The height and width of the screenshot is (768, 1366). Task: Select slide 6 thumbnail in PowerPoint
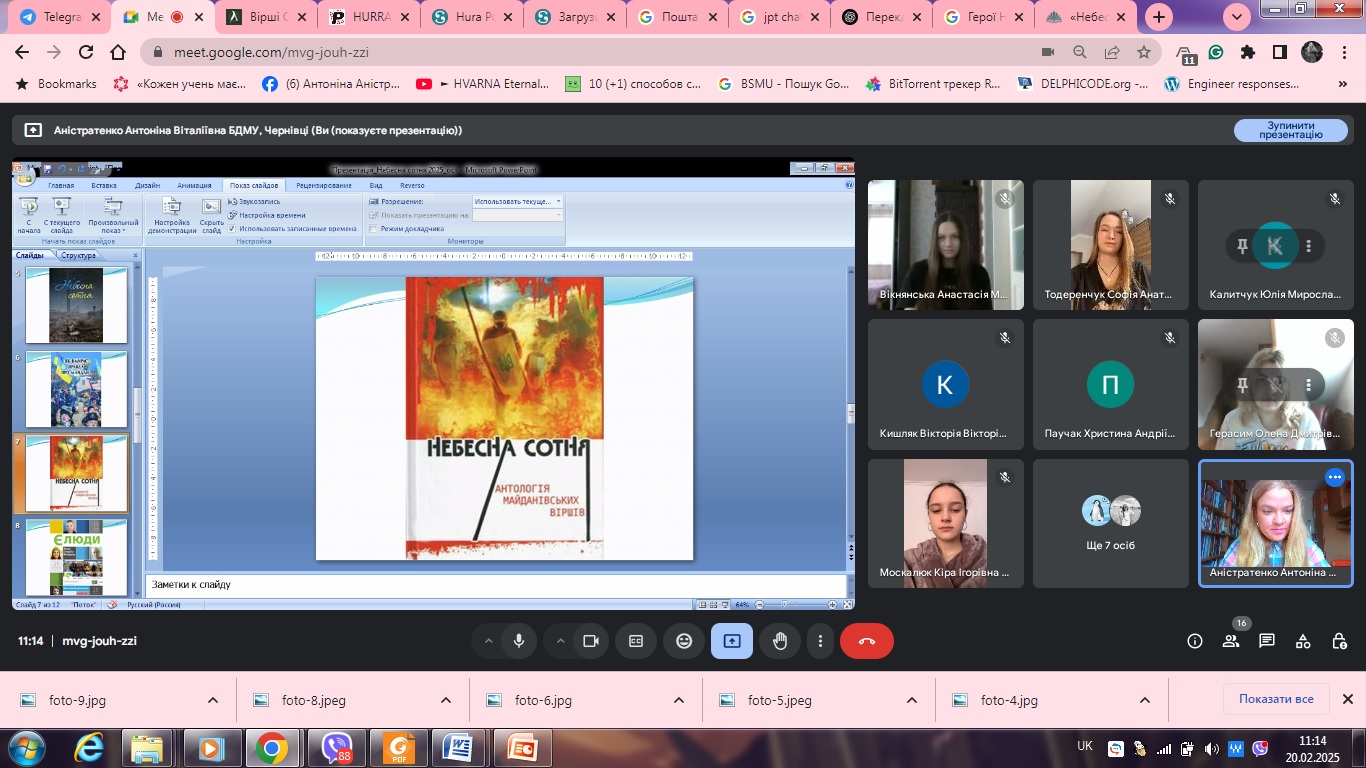[x=76, y=390]
